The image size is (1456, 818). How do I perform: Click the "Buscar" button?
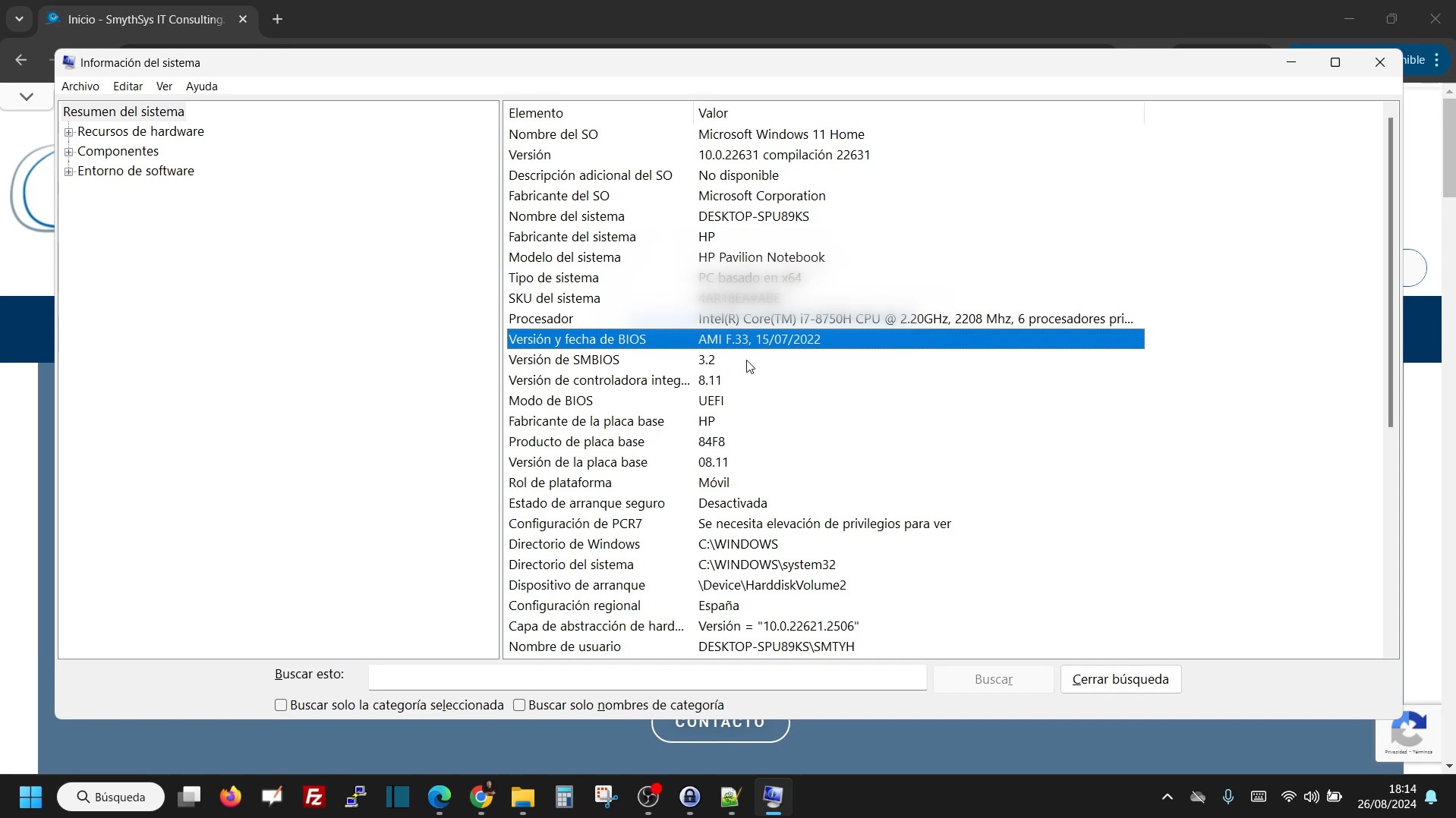[993, 678]
